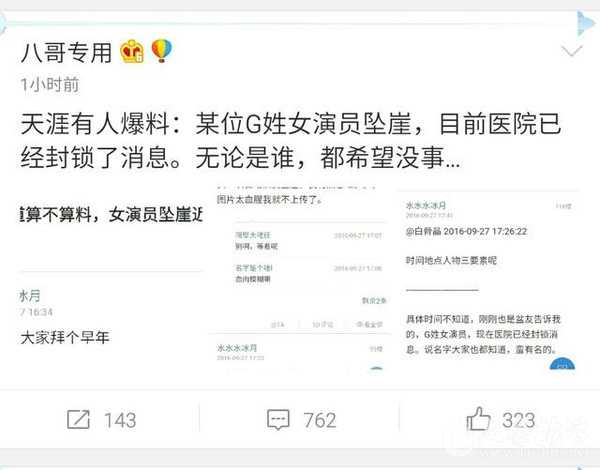Click 大家拜个早年 text in first image
This screenshot has height=470, width=600.
(65, 337)
